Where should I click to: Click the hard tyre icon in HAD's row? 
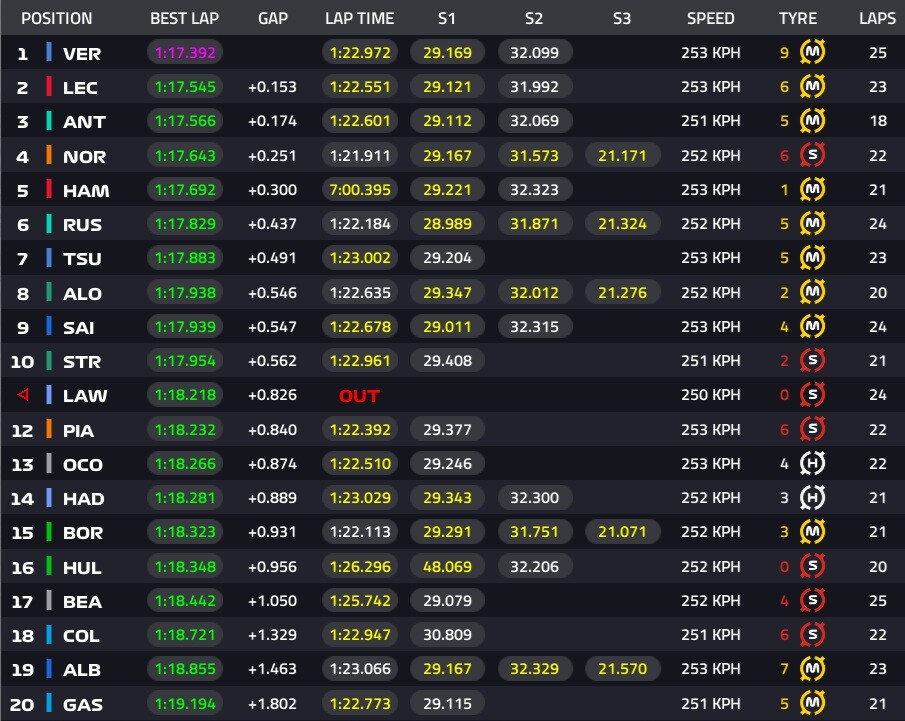812,498
